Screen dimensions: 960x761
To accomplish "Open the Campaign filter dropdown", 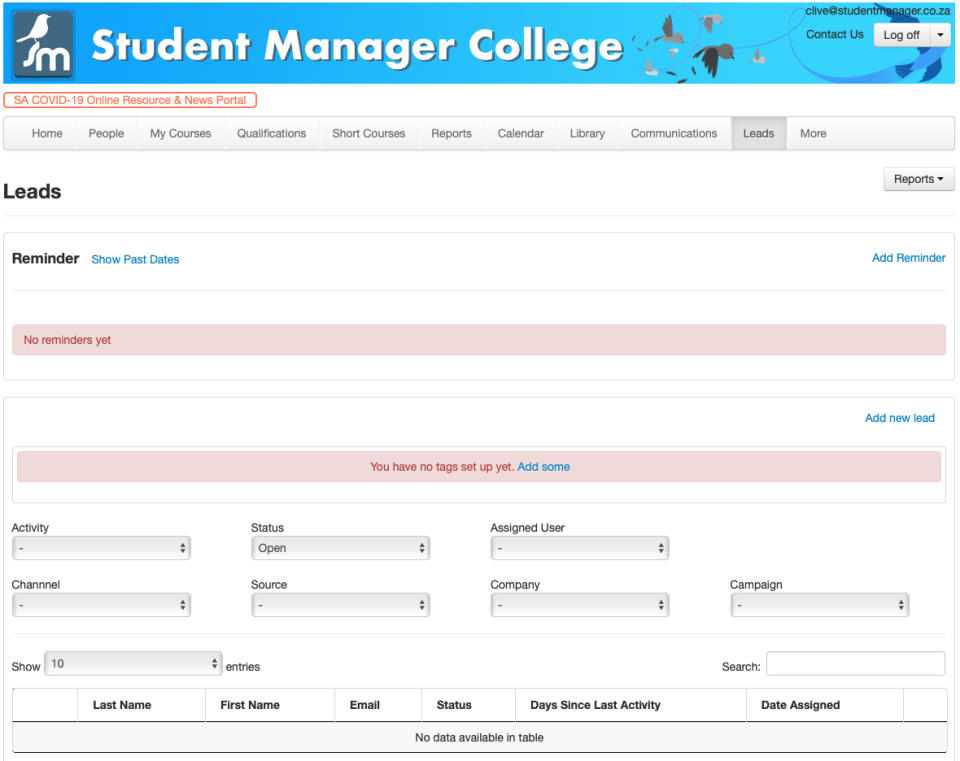I will [x=819, y=605].
